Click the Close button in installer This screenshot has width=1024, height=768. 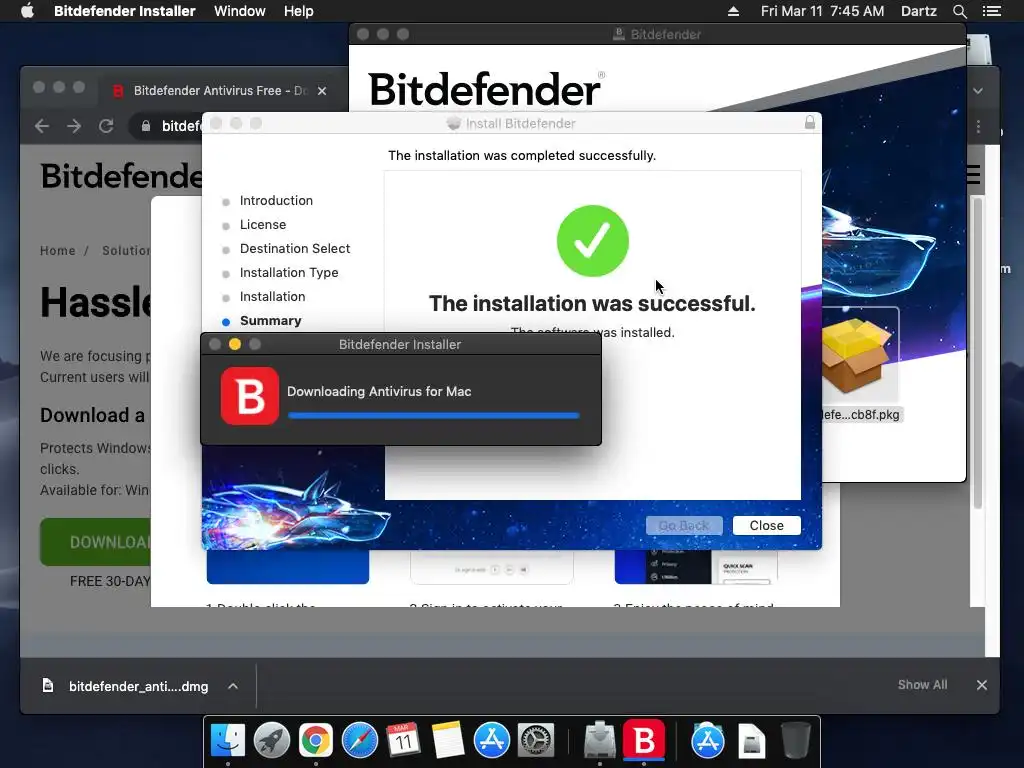(767, 526)
